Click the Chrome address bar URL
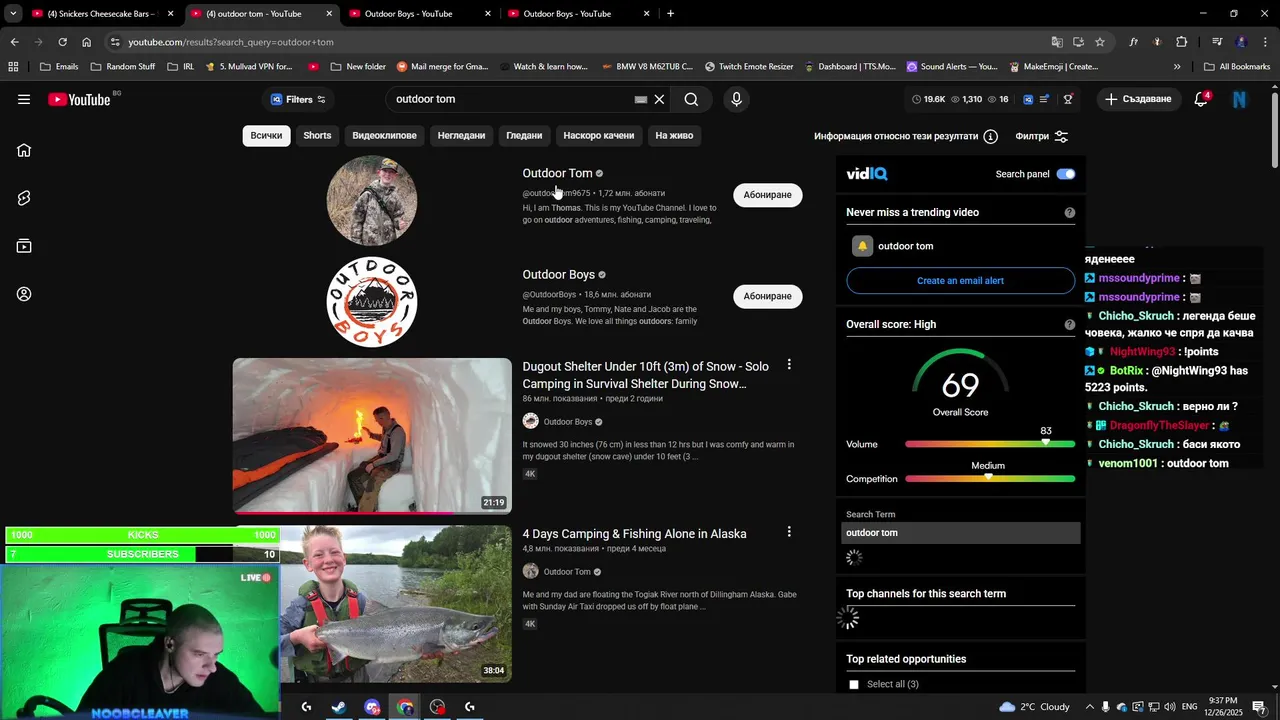This screenshot has width=1280, height=720. pyautogui.click(x=231, y=42)
